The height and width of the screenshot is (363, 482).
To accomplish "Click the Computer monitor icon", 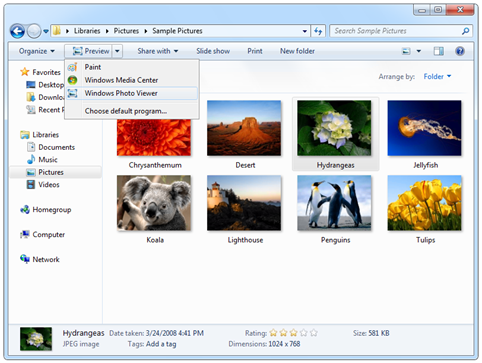I will [25, 234].
